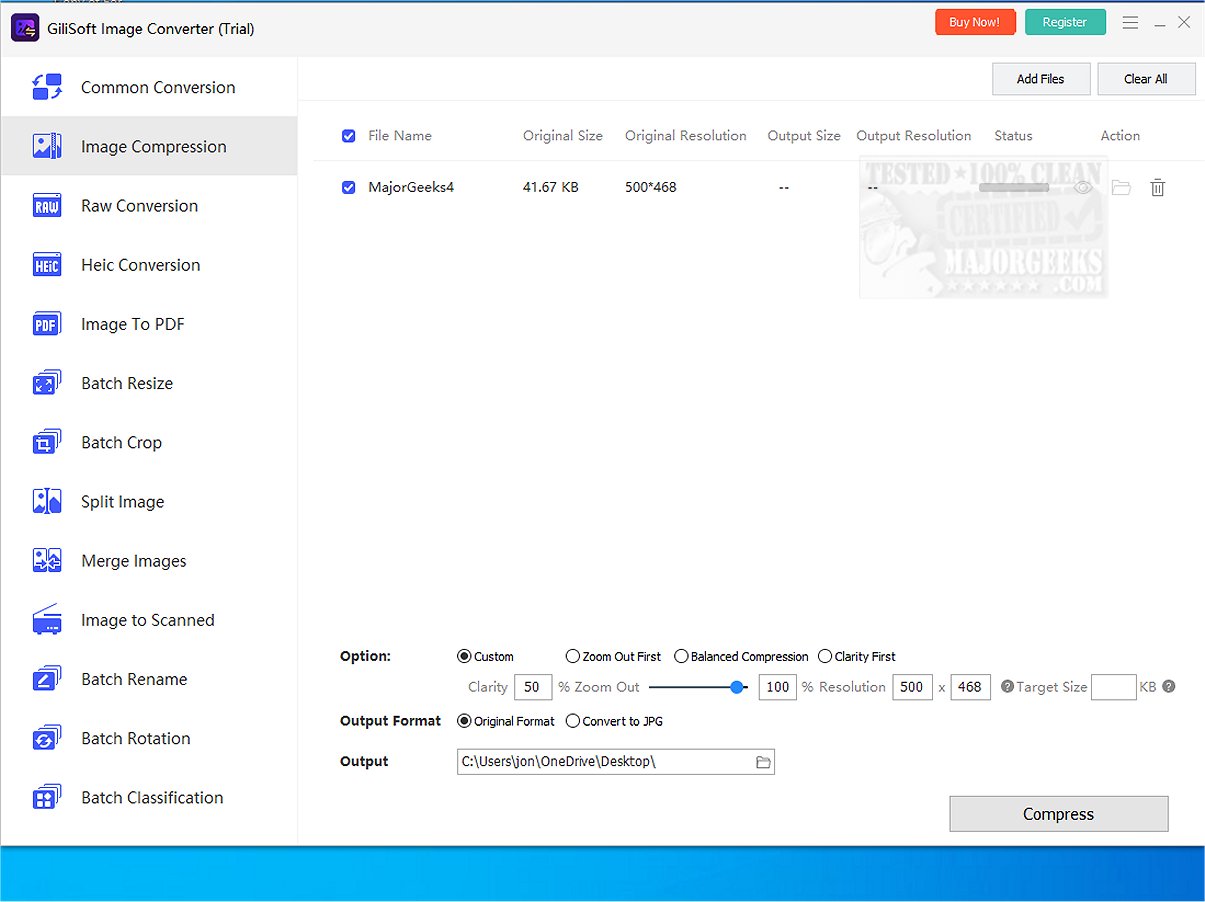This screenshot has height=902, width=1205.
Task: Click the Status column header
Action: point(1013,136)
